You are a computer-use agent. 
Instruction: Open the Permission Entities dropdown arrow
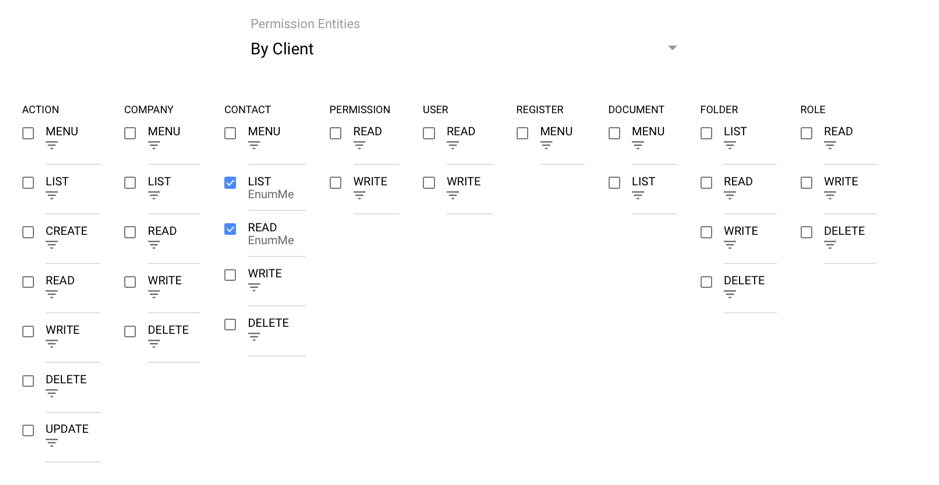pos(672,48)
